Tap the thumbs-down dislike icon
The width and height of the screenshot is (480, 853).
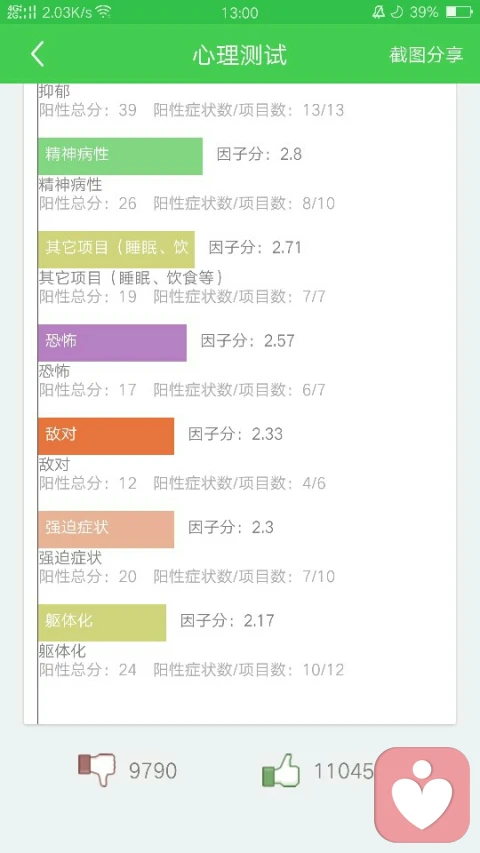(x=96, y=770)
